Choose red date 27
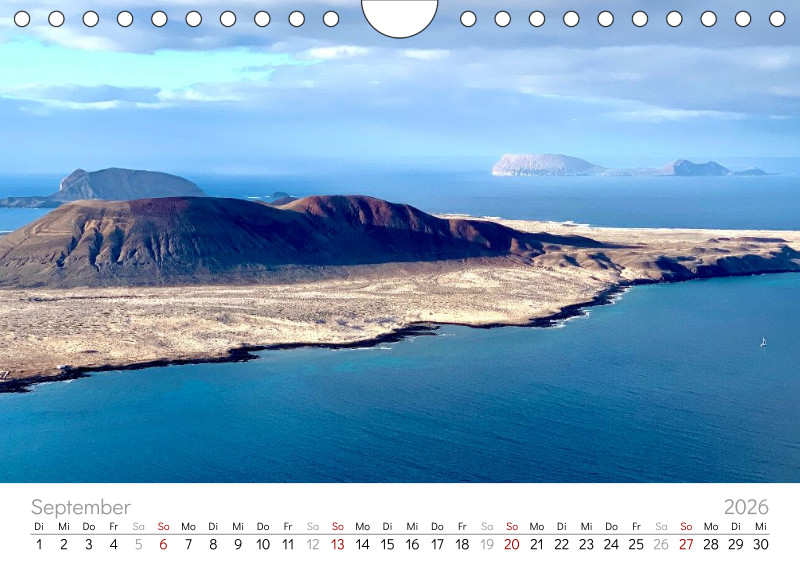This screenshot has width=800, height=563. pyautogui.click(x=686, y=545)
